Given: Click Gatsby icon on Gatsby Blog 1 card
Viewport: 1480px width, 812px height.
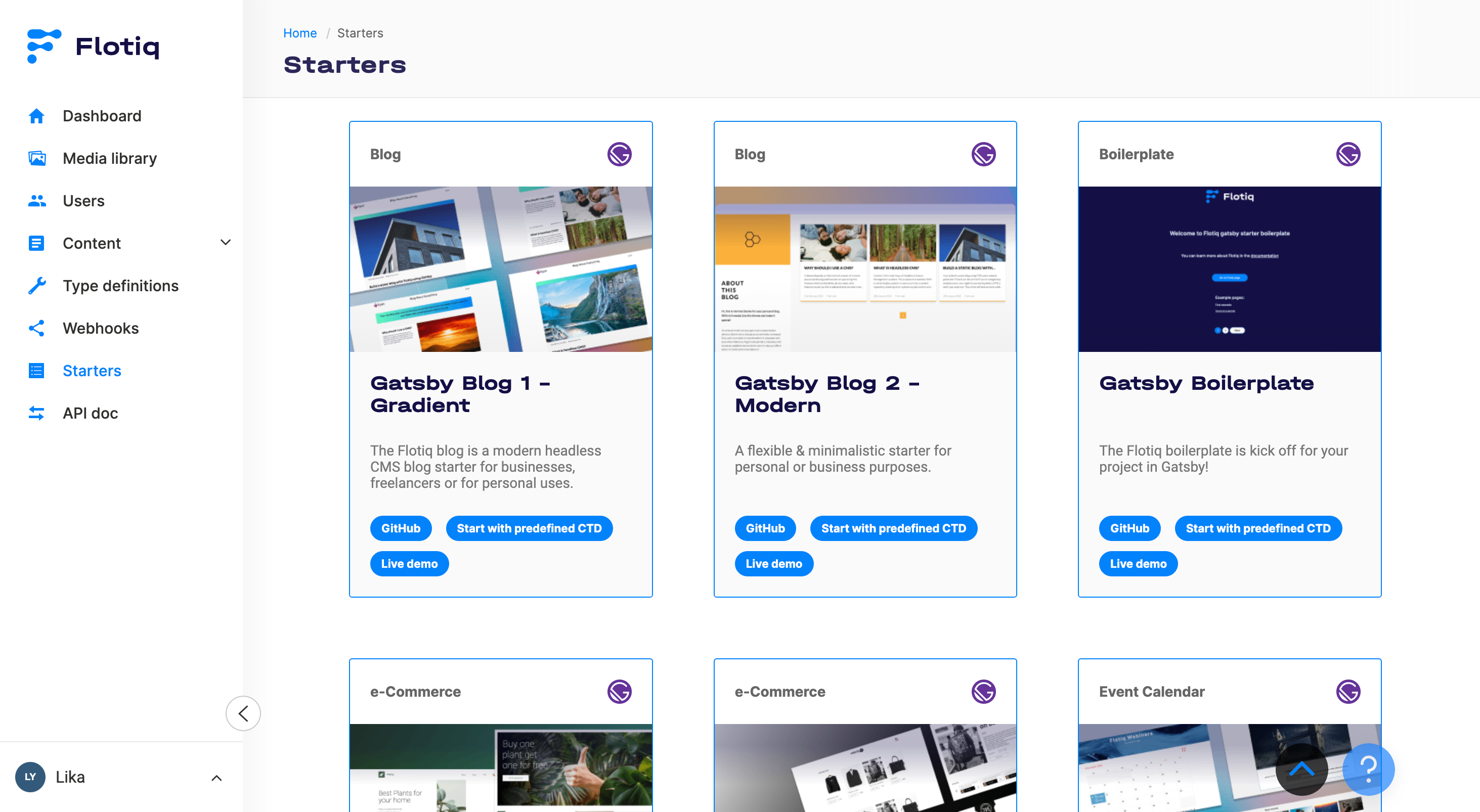Looking at the screenshot, I should (619, 154).
